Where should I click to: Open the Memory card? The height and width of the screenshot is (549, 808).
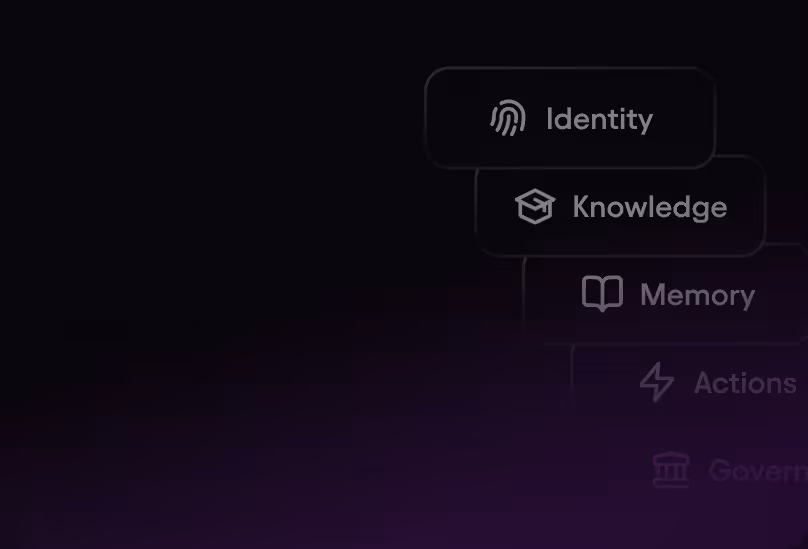(665, 296)
